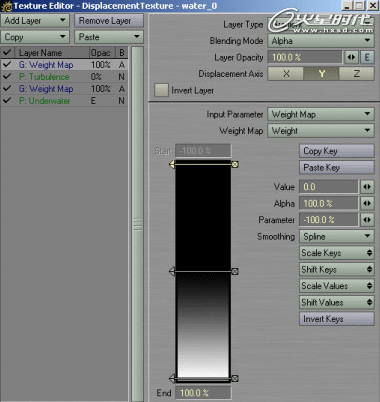Delete the bottom gradient key via X box
This screenshot has width=380, height=402.
click(235, 378)
